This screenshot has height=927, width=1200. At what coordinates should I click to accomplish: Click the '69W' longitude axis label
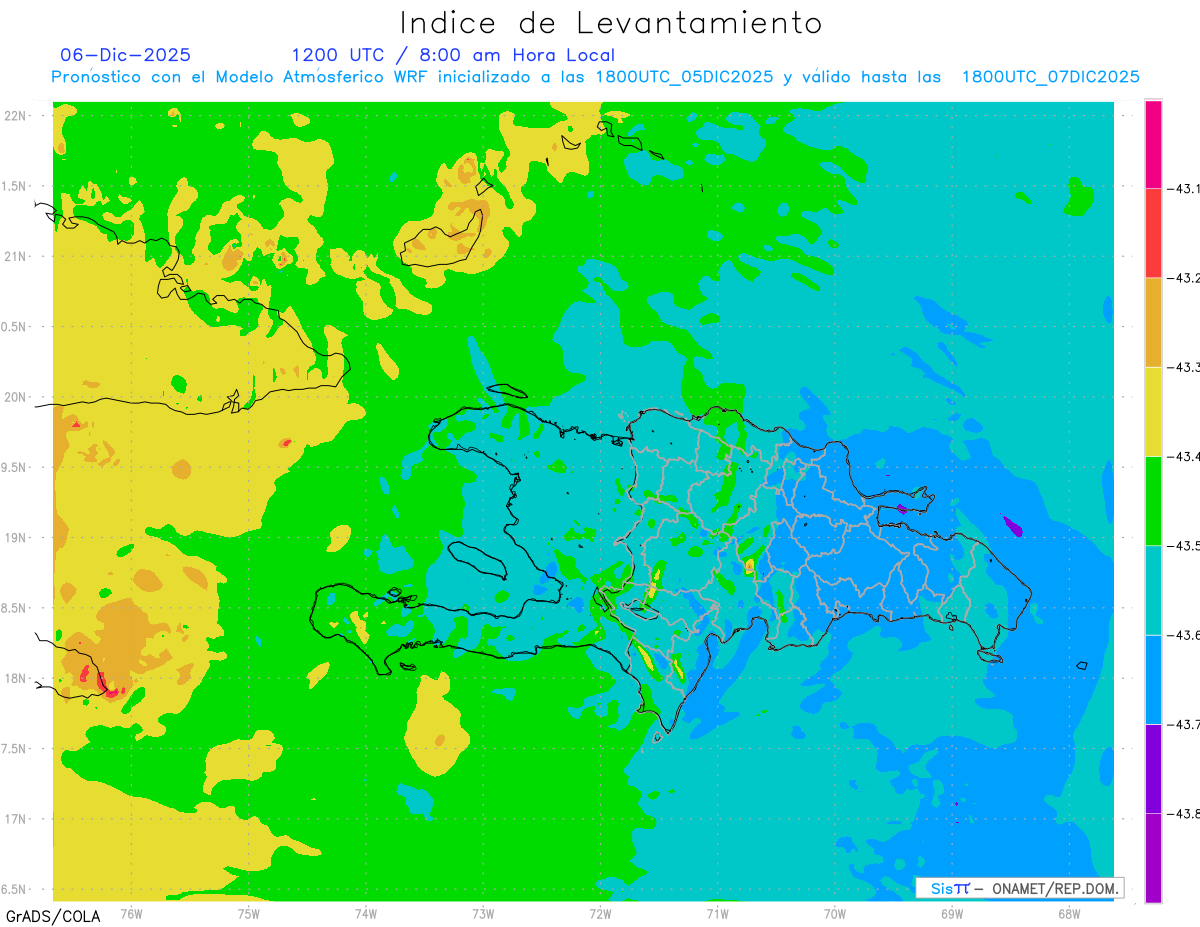pyautogui.click(x=952, y=913)
